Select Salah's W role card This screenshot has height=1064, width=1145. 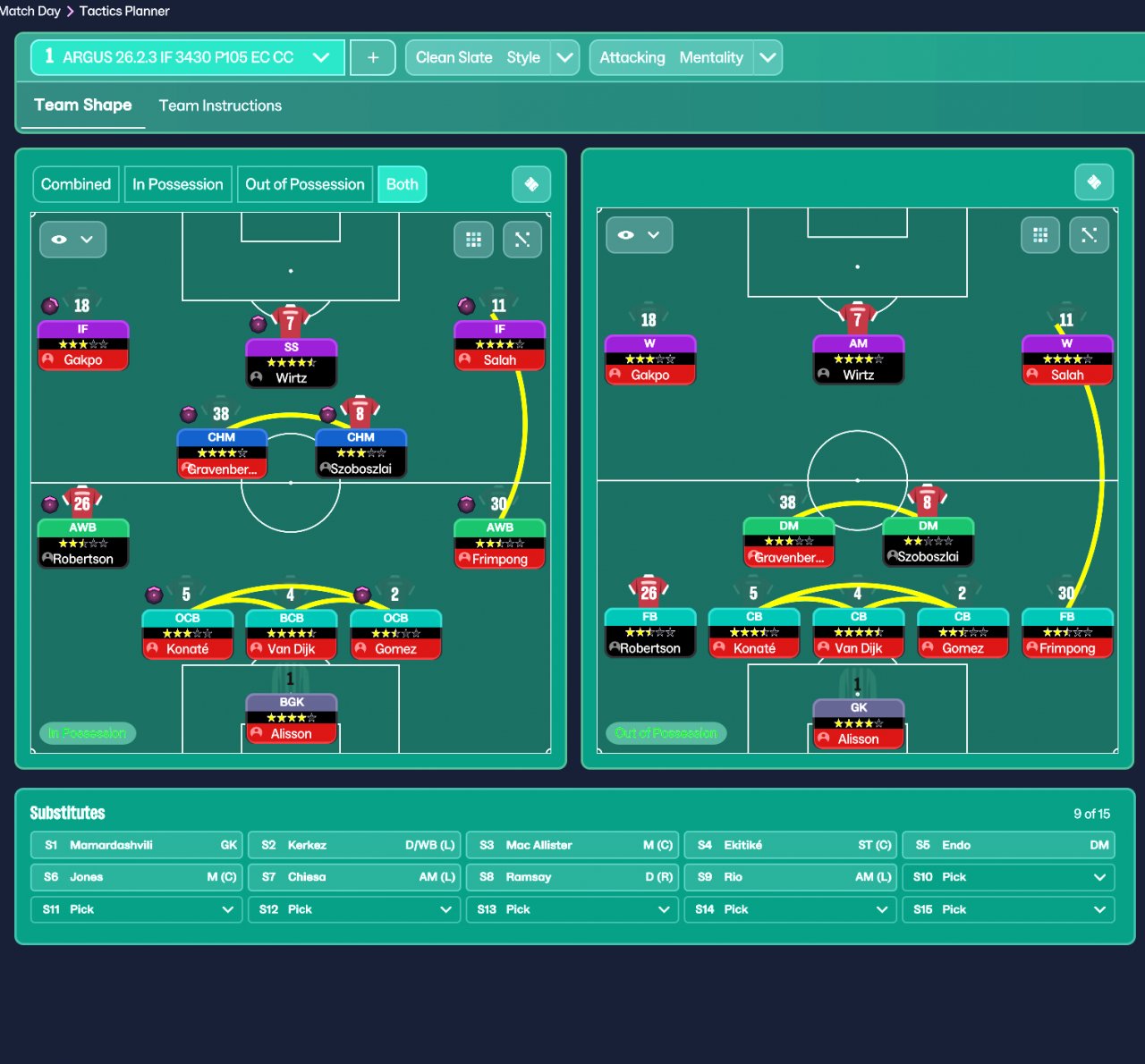tap(1067, 359)
